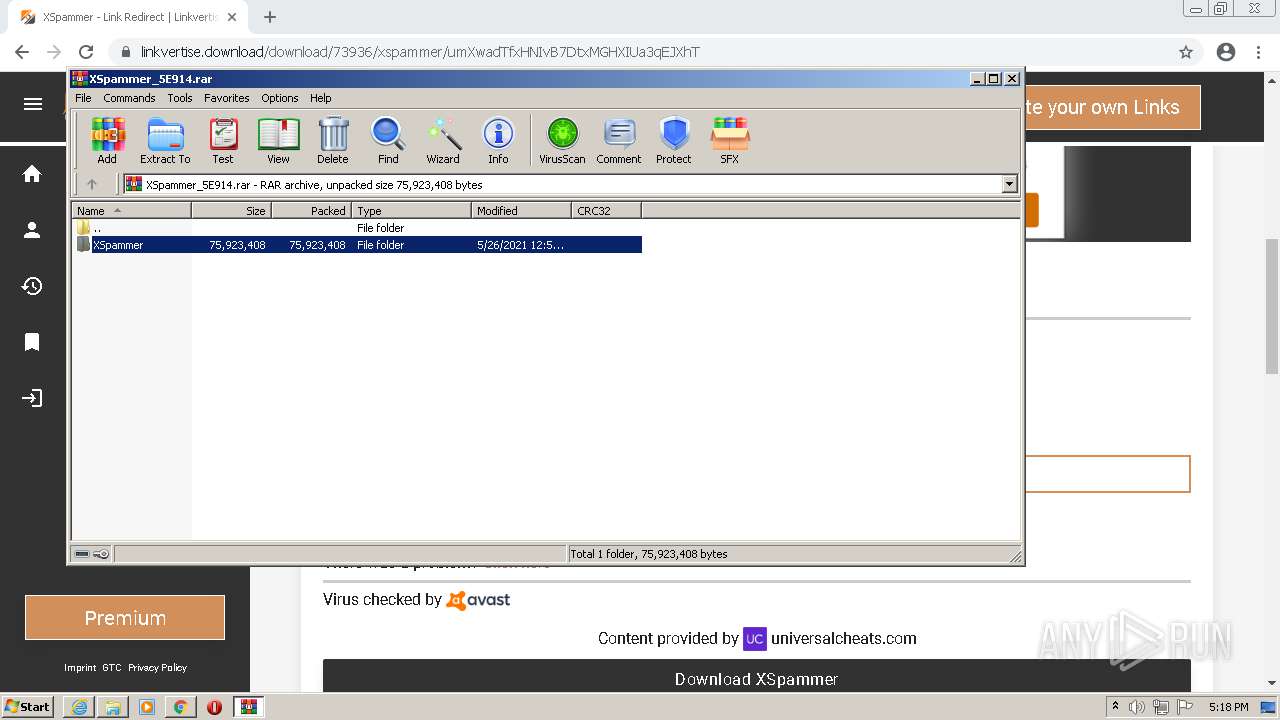Open the Tools menu
The width and height of the screenshot is (1280, 720).
180,98
